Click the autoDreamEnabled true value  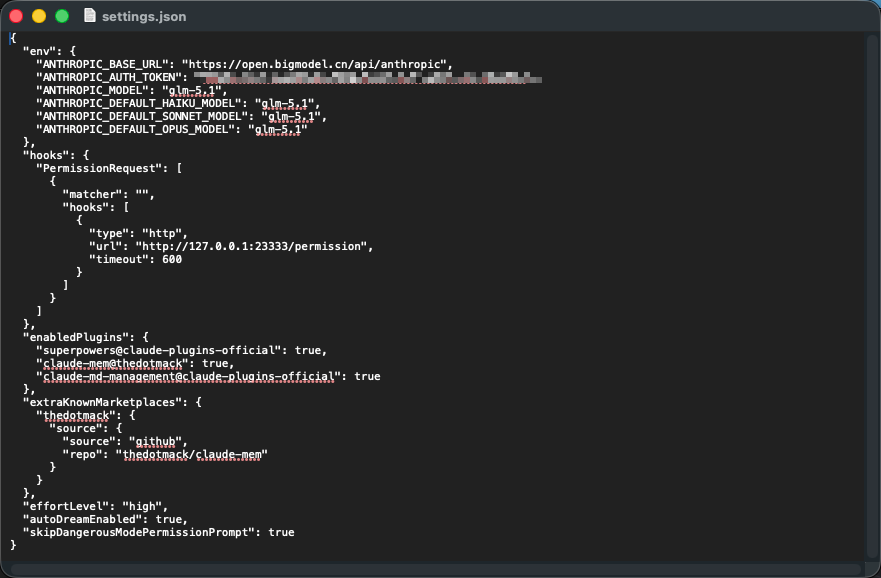172,519
